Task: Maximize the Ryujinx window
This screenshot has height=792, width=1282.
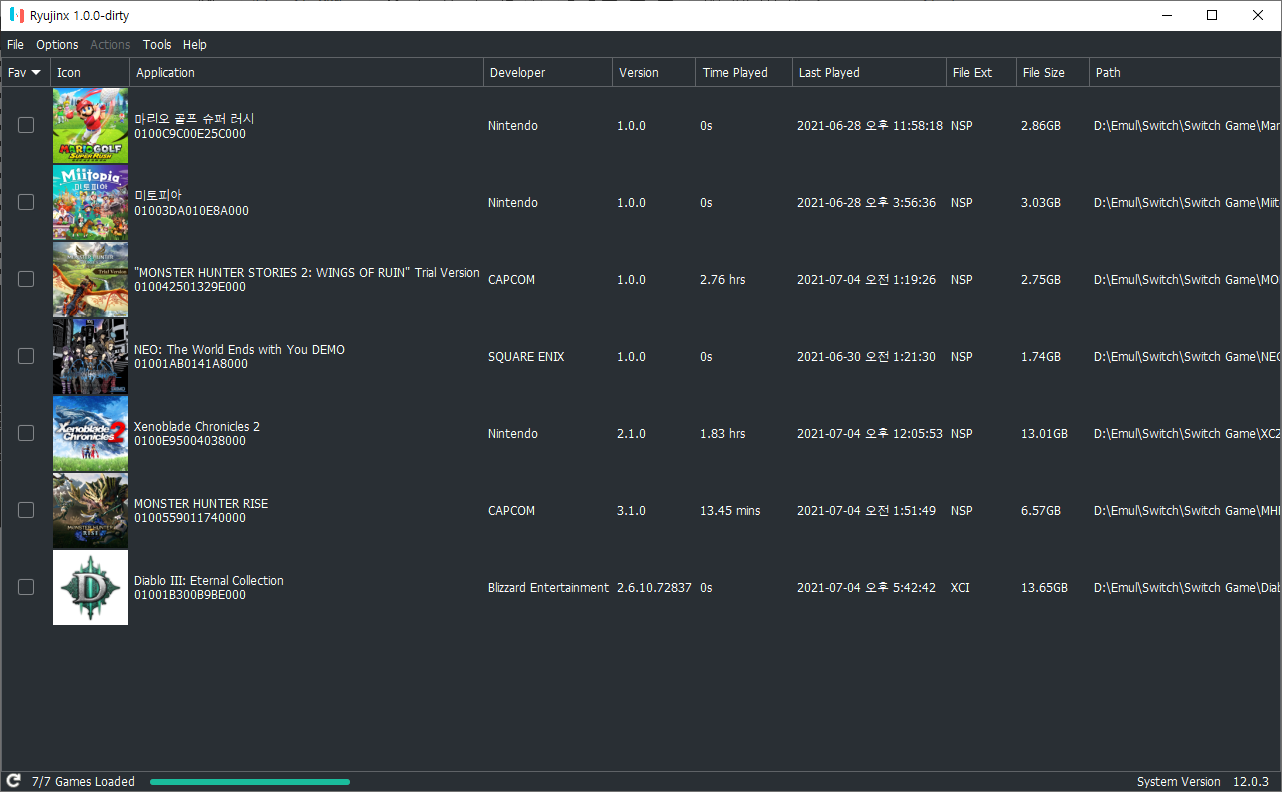Action: coord(1212,15)
